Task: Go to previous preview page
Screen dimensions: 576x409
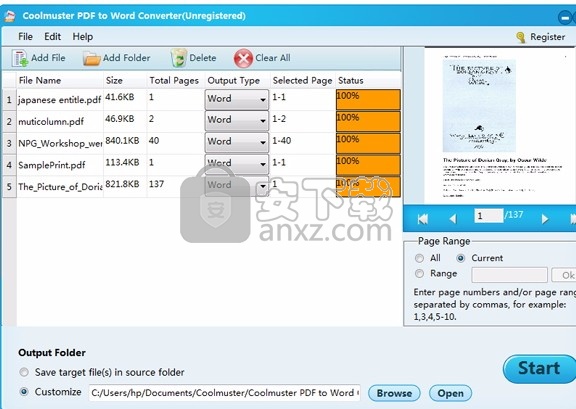Action: 453,219
